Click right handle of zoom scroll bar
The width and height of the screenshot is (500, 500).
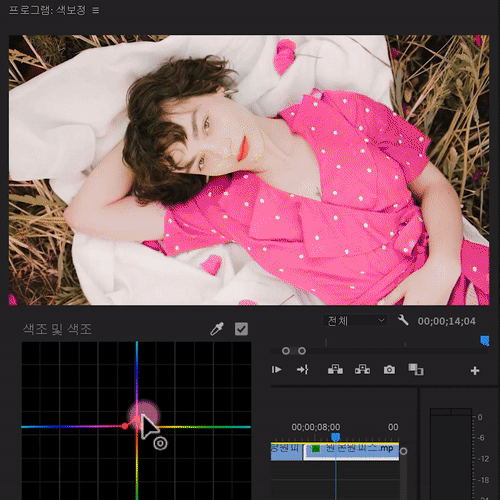tap(302, 351)
